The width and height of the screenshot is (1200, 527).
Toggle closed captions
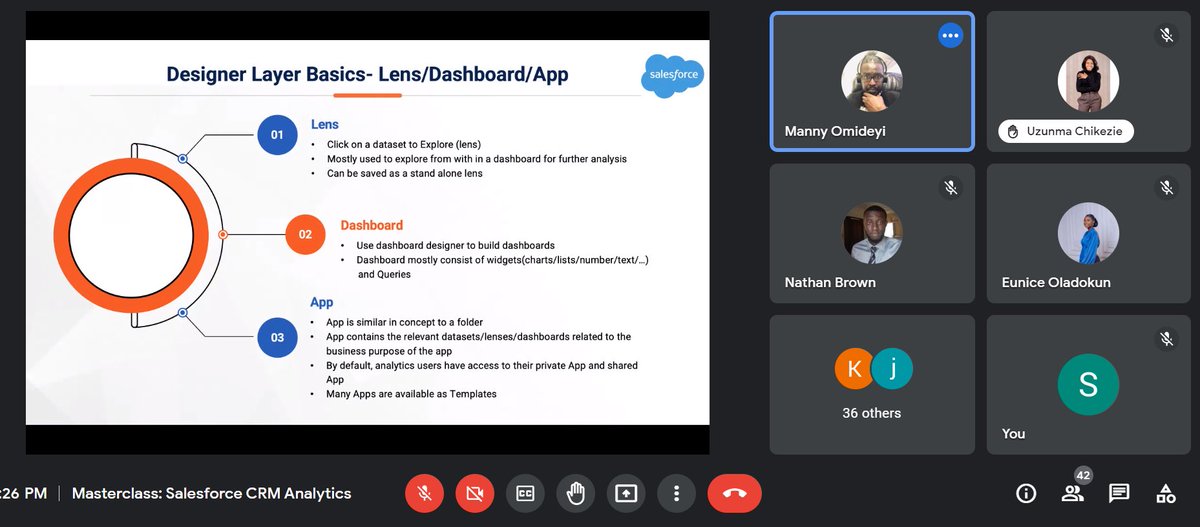click(525, 493)
